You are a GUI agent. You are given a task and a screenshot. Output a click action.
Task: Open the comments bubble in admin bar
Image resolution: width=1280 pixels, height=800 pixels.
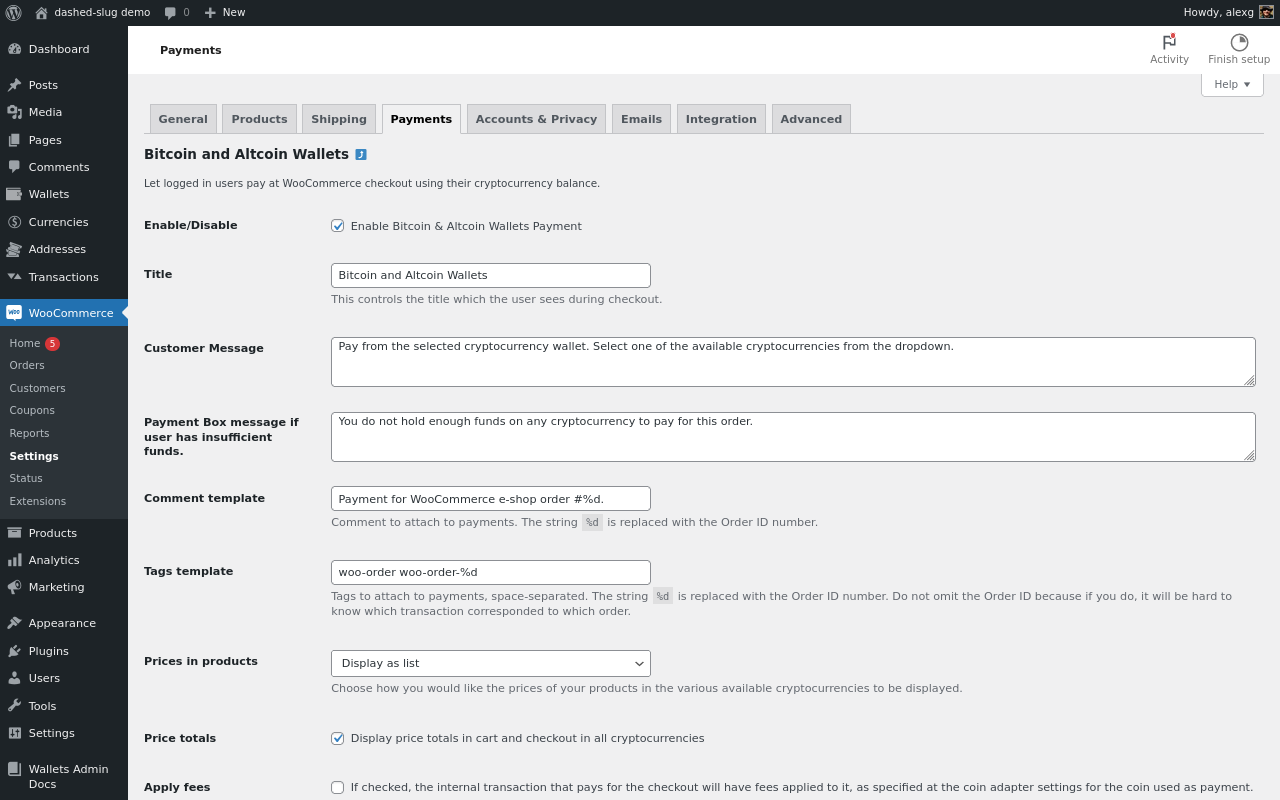[170, 13]
